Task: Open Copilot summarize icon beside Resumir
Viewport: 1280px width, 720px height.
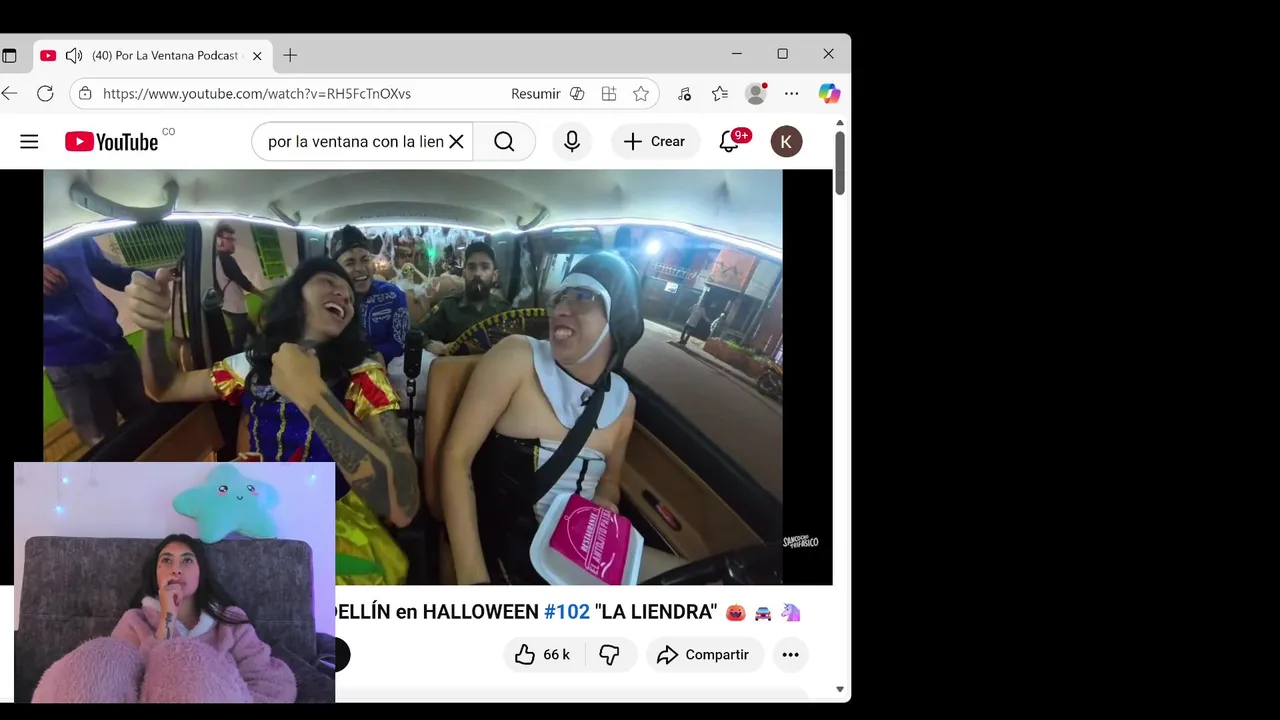Action: 577,94
